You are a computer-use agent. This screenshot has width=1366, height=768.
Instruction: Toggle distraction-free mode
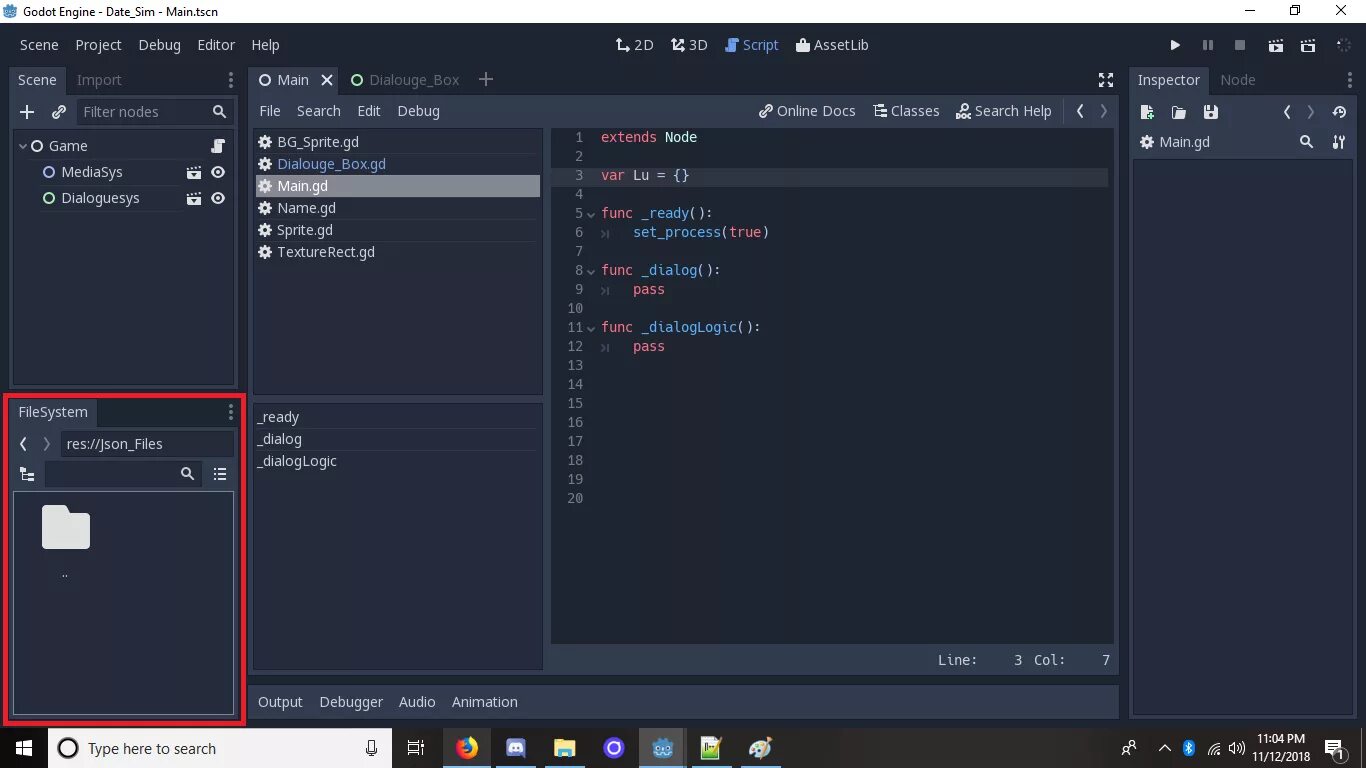pyautogui.click(x=1106, y=80)
